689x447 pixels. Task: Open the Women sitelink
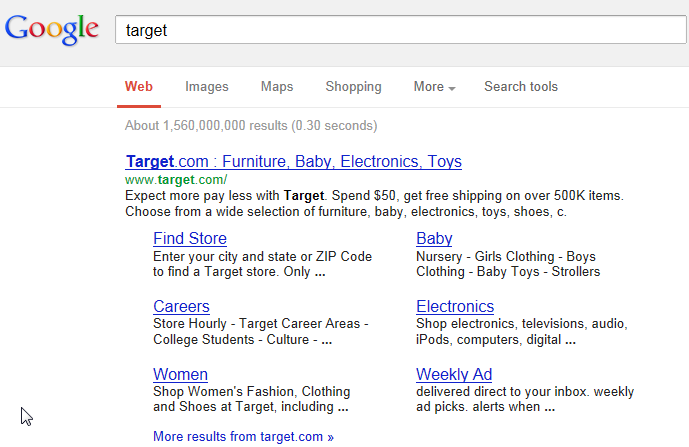(180, 374)
